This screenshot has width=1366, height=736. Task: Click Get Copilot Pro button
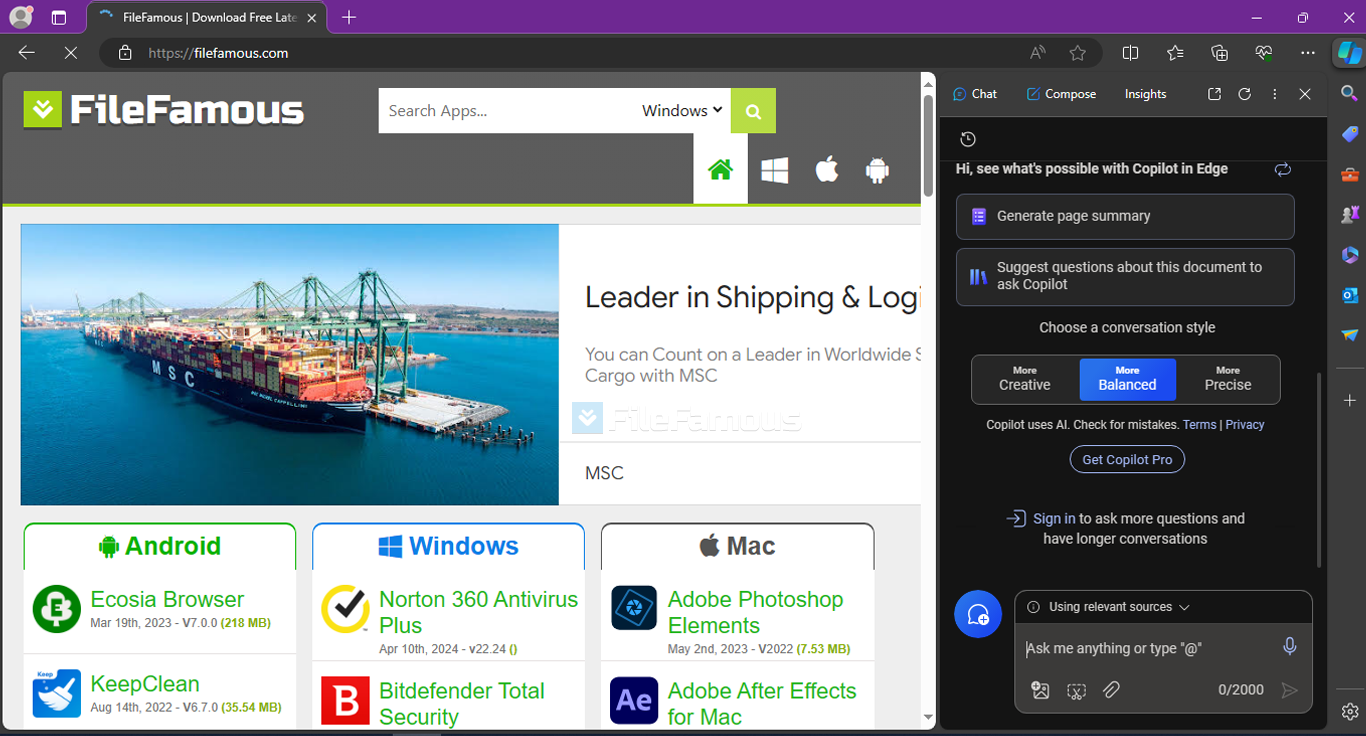tap(1127, 459)
